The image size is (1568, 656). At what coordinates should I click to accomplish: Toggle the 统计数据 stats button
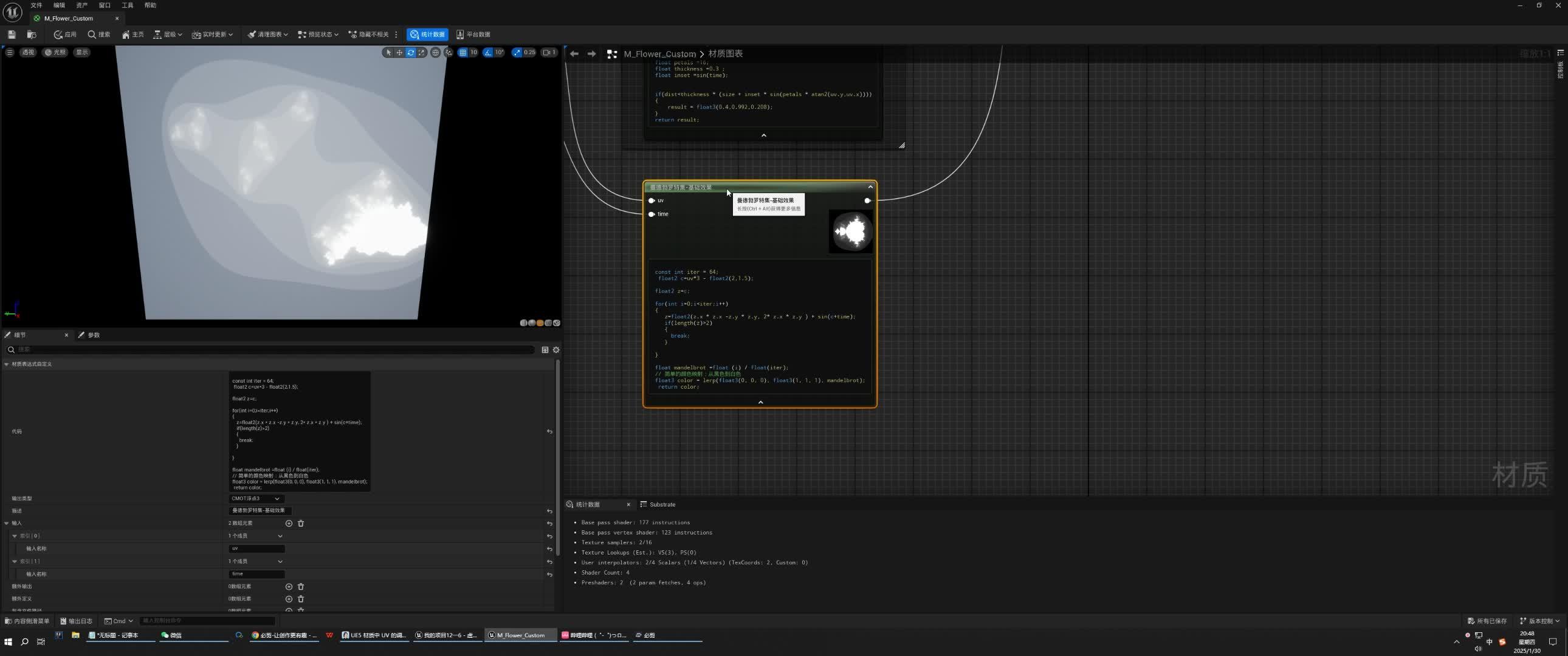click(427, 35)
